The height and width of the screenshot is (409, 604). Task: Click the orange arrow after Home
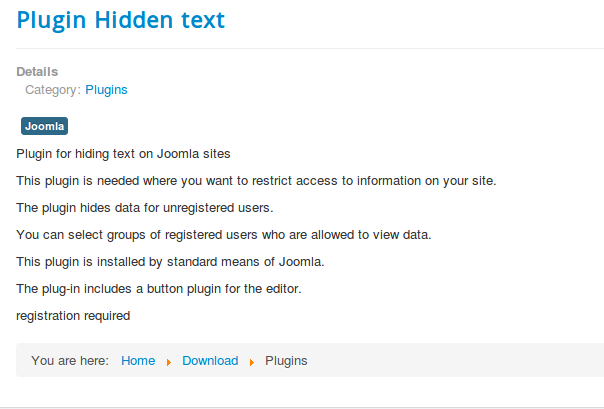[169, 362]
